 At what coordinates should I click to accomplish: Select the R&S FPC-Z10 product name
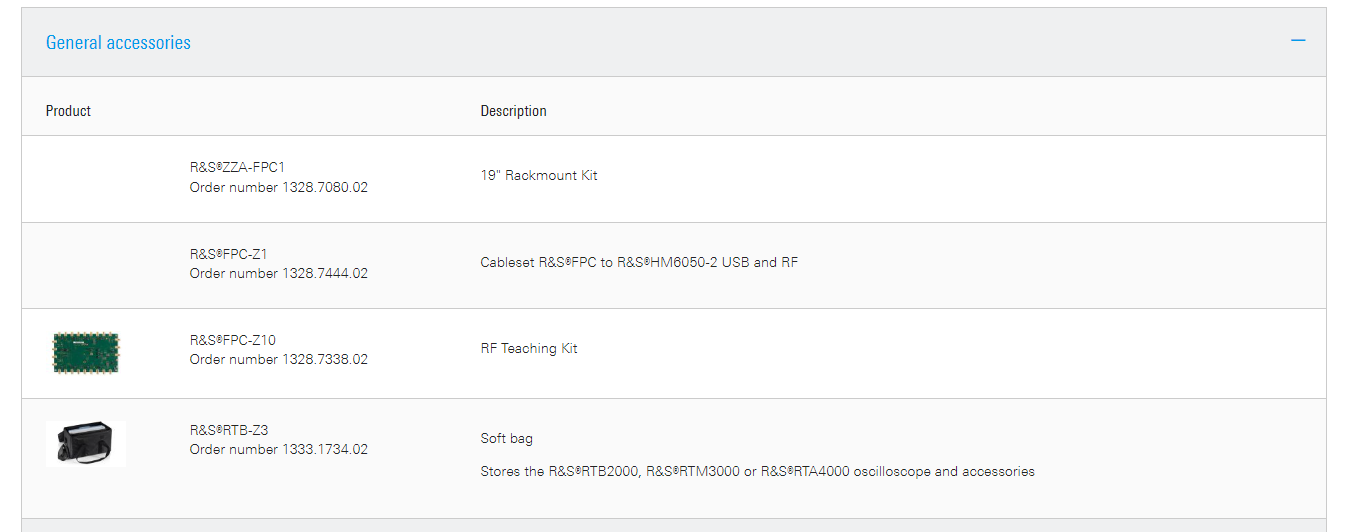point(233,340)
